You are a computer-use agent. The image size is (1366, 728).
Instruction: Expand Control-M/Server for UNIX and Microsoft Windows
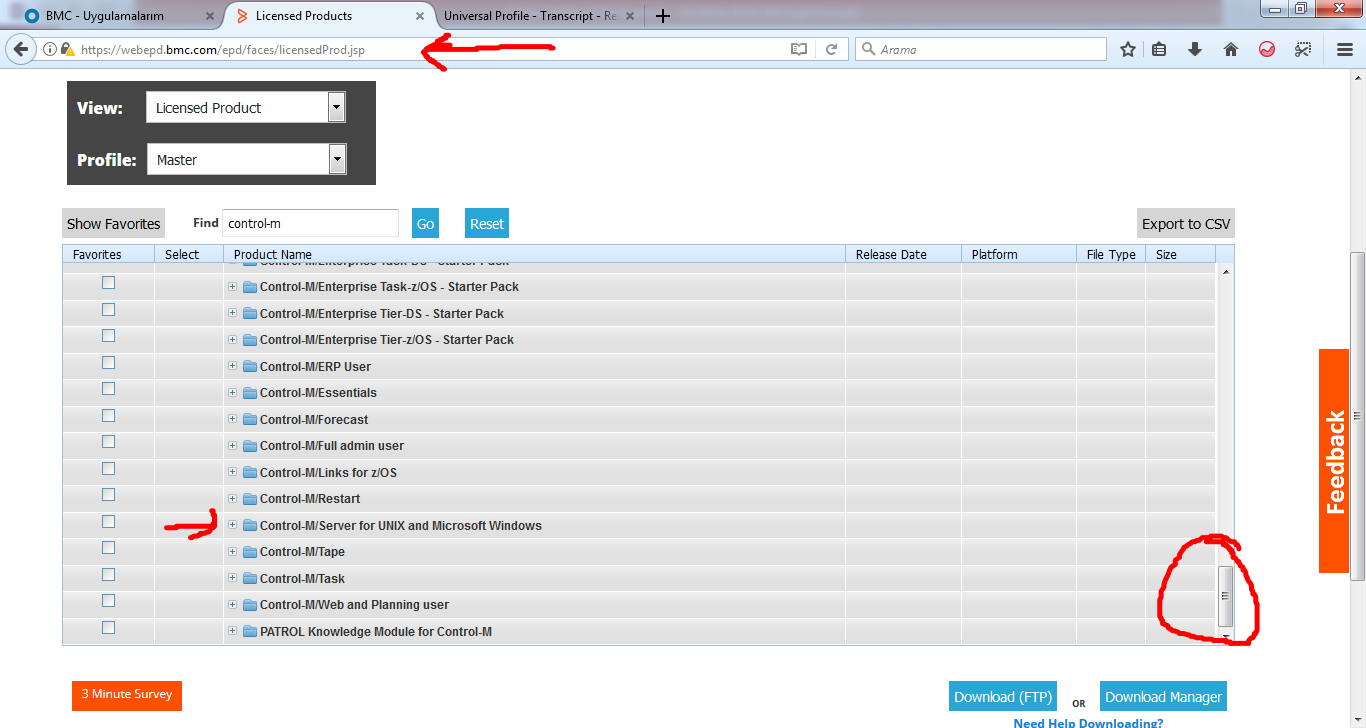pyautogui.click(x=232, y=525)
